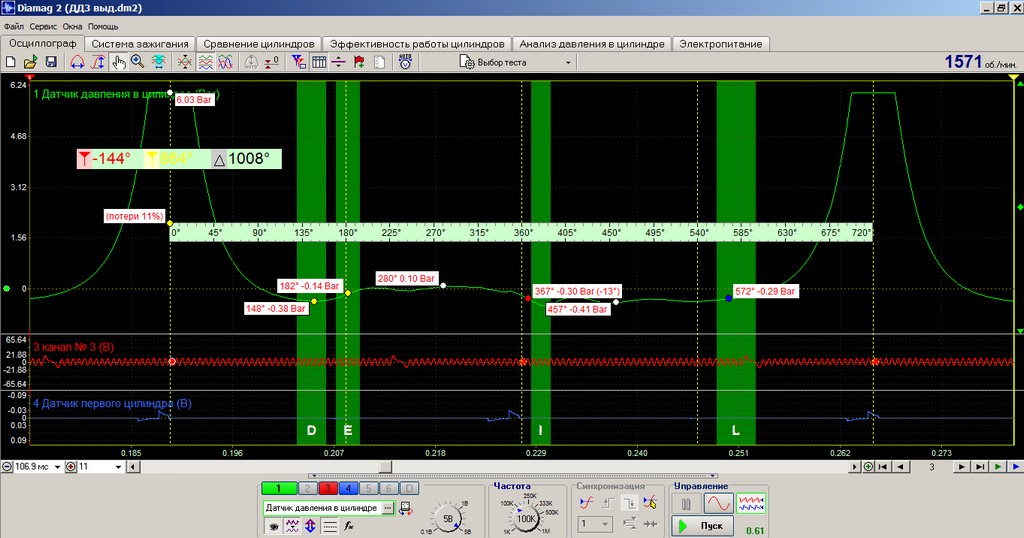Click the purple divide line icon
The image size is (1024, 538).
(x=338, y=62)
